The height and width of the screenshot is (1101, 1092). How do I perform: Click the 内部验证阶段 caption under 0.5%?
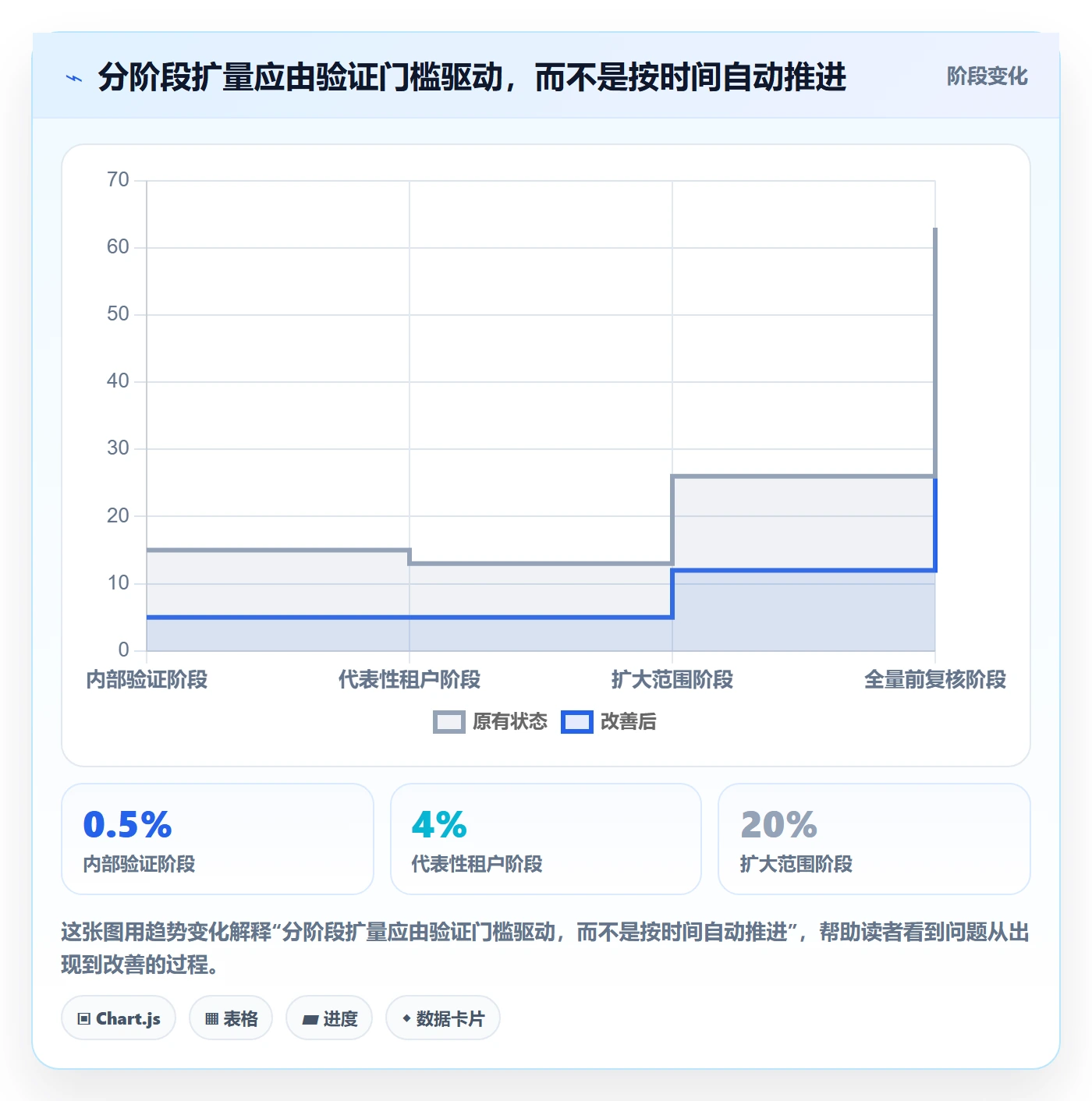pyautogui.click(x=139, y=864)
